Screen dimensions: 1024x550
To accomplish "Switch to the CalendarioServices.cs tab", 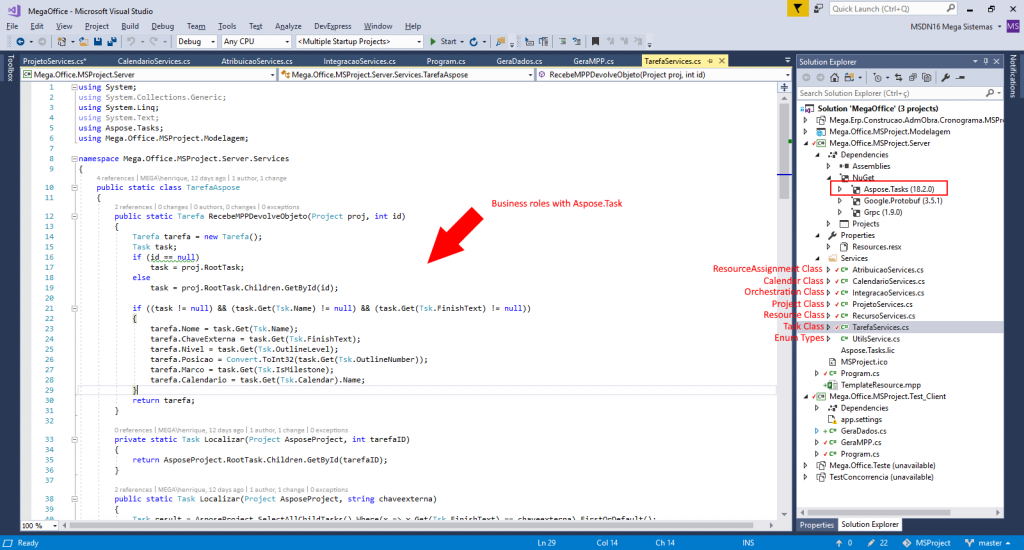I will [x=154, y=61].
